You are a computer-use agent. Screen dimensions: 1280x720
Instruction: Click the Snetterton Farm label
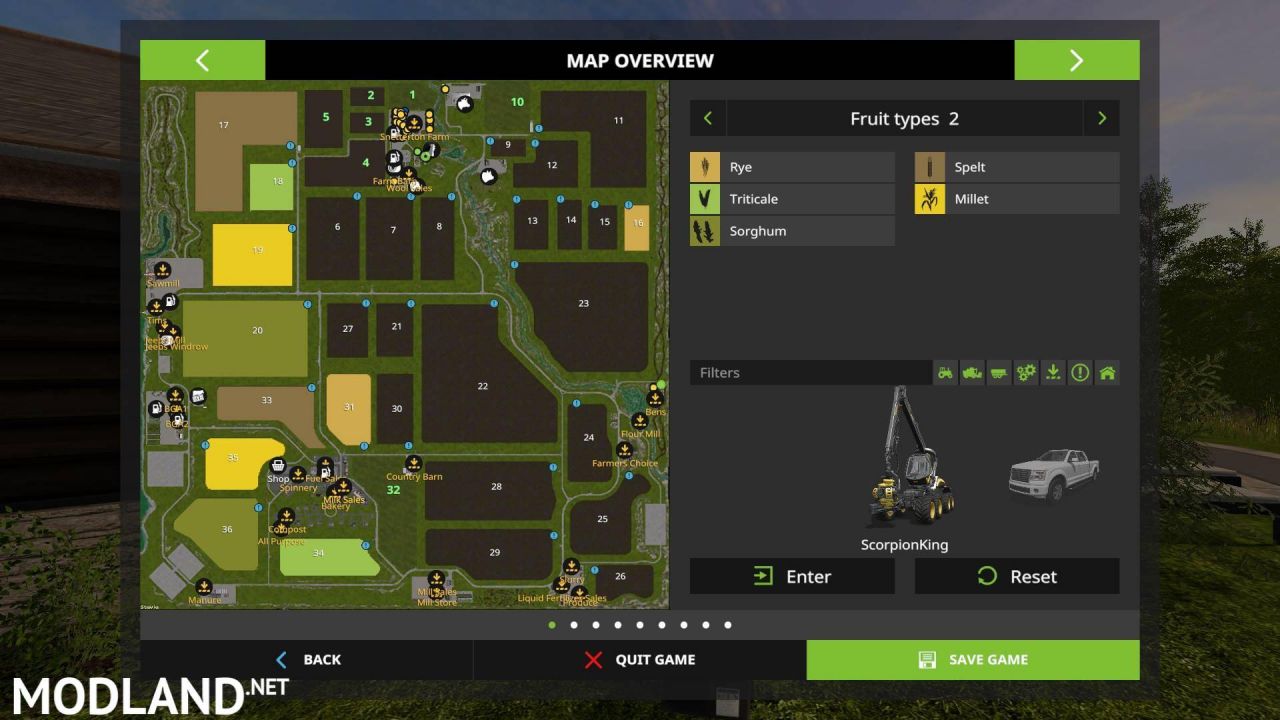click(414, 137)
